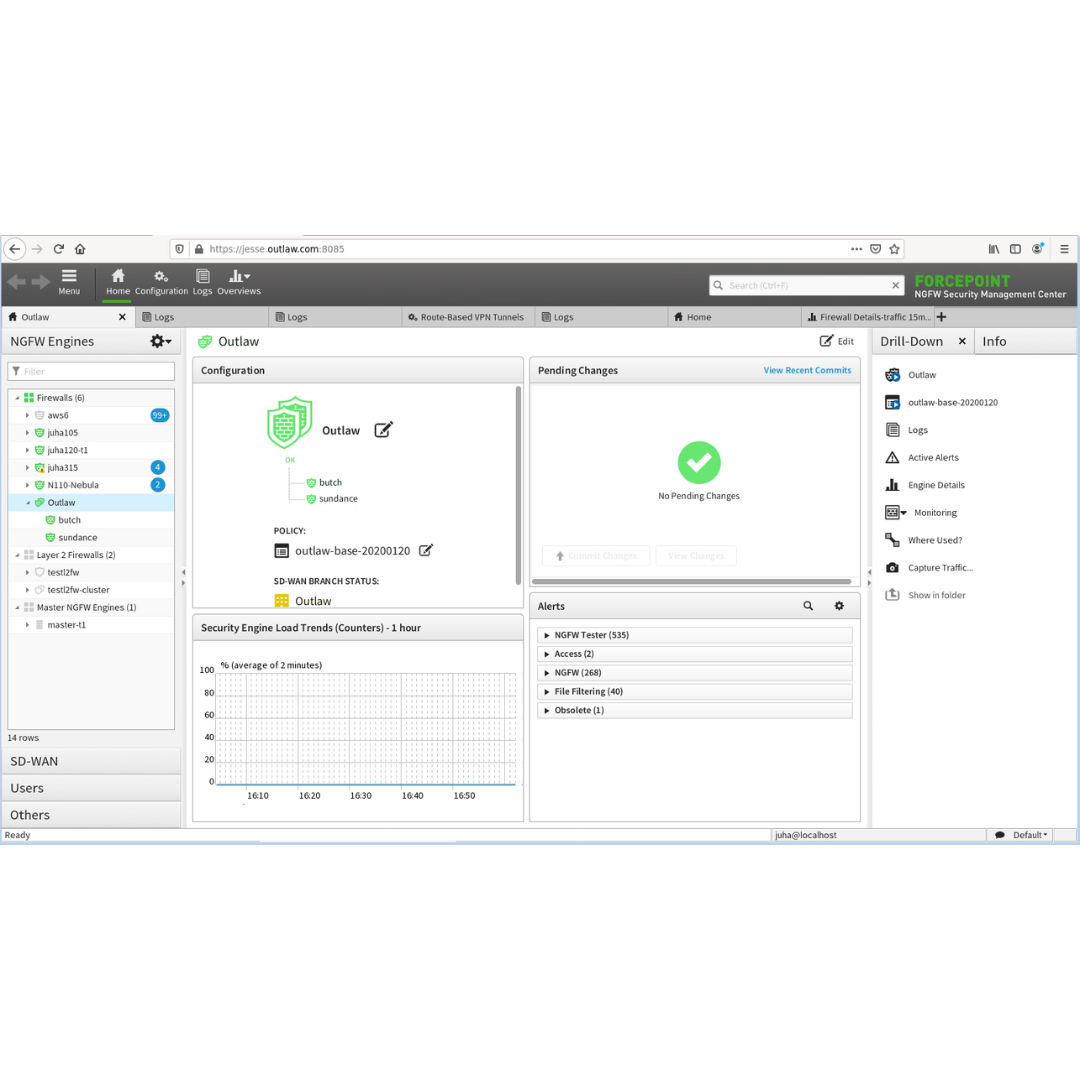
Task: Open Engine Details in Drill-Down
Action: 936,485
